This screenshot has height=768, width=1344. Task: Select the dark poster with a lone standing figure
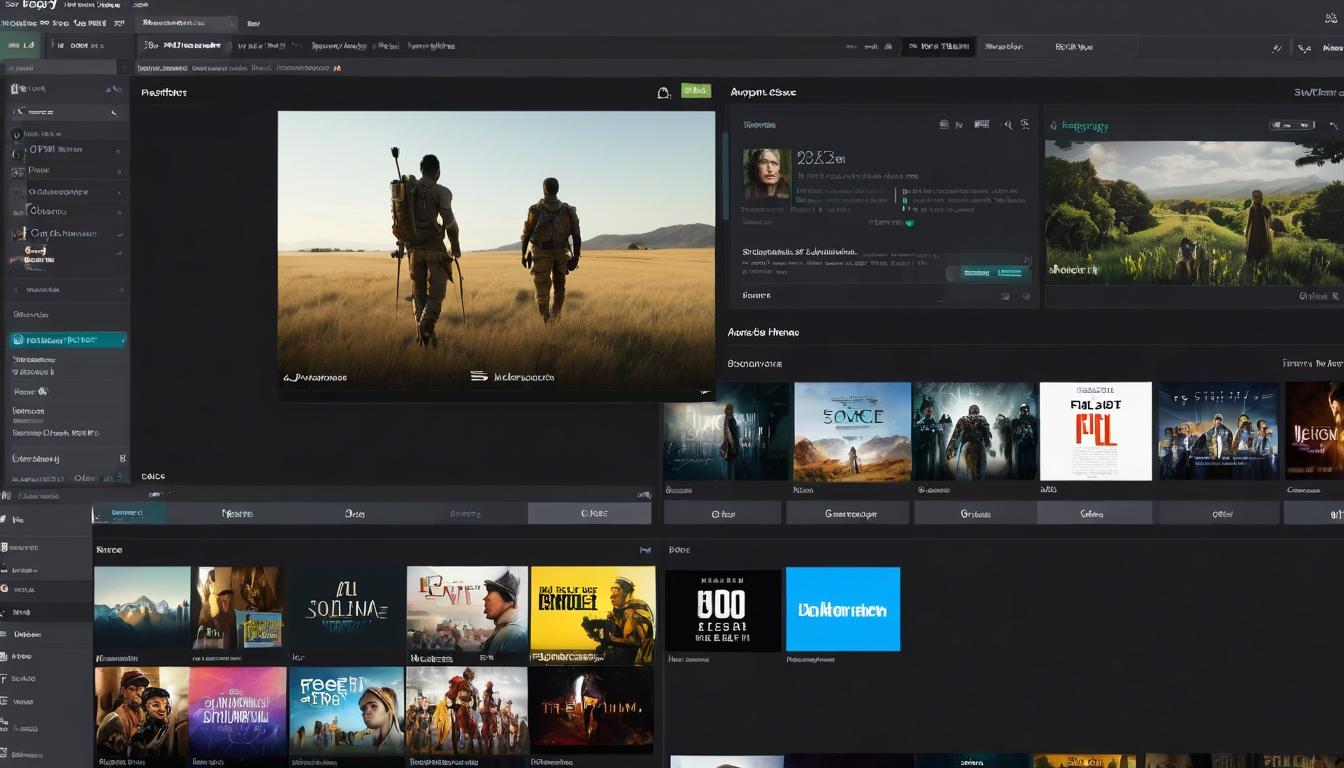(727, 431)
